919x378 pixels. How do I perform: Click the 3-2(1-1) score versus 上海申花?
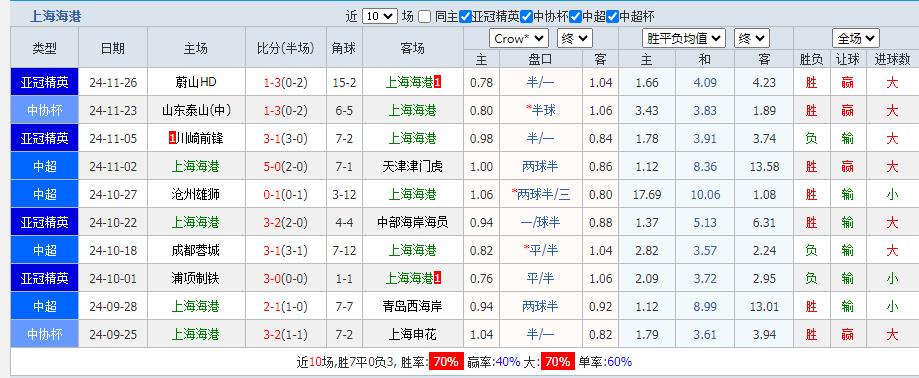(x=285, y=335)
